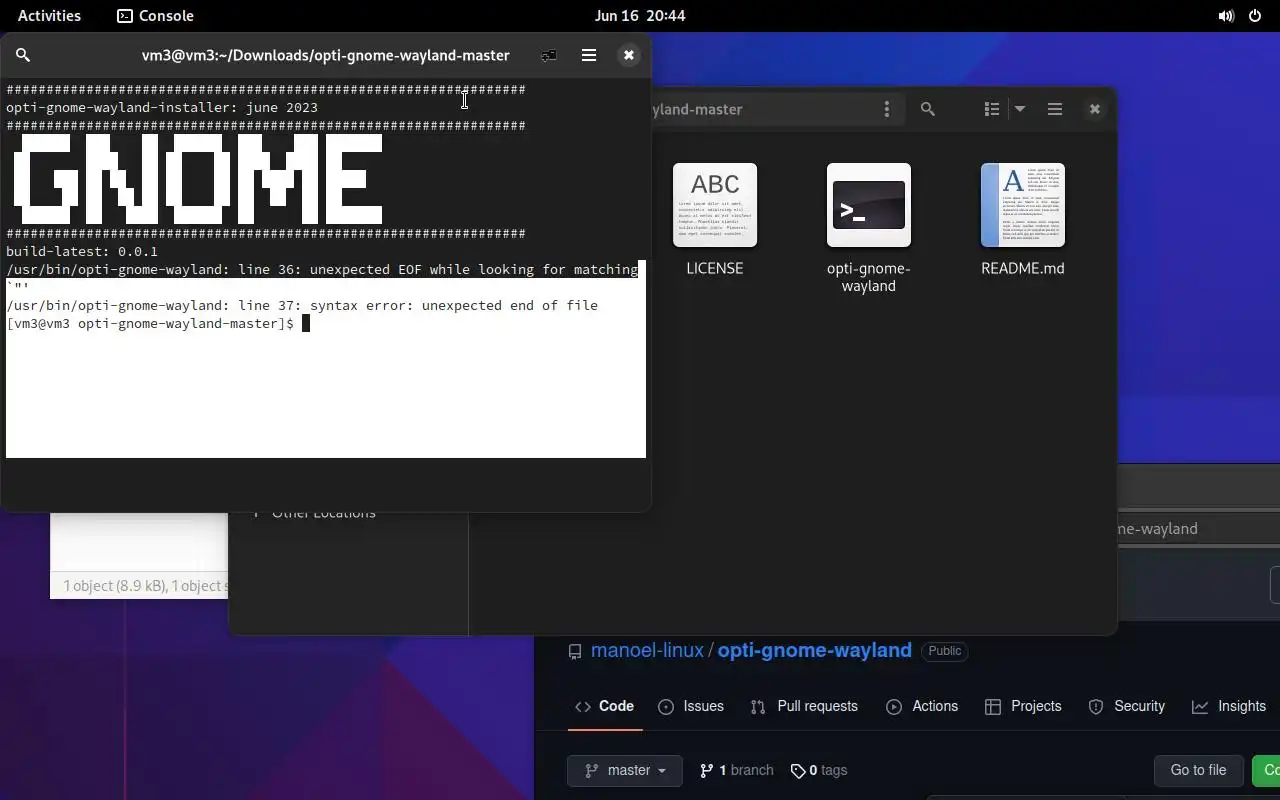Click the Public badge on GitHub
Screen dimensions: 1280x800
(945, 651)
